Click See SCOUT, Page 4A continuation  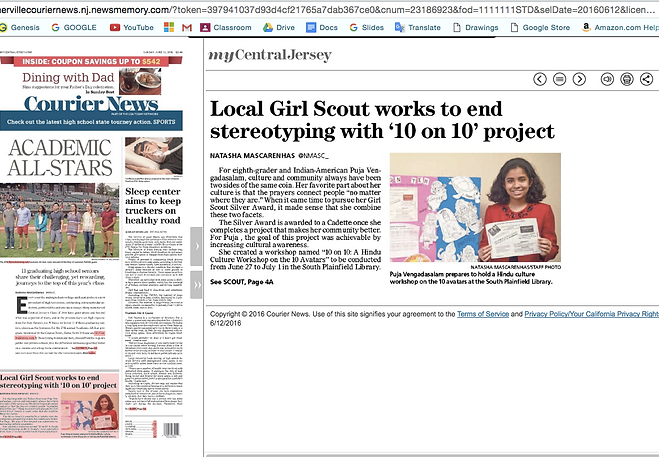click(x=242, y=282)
